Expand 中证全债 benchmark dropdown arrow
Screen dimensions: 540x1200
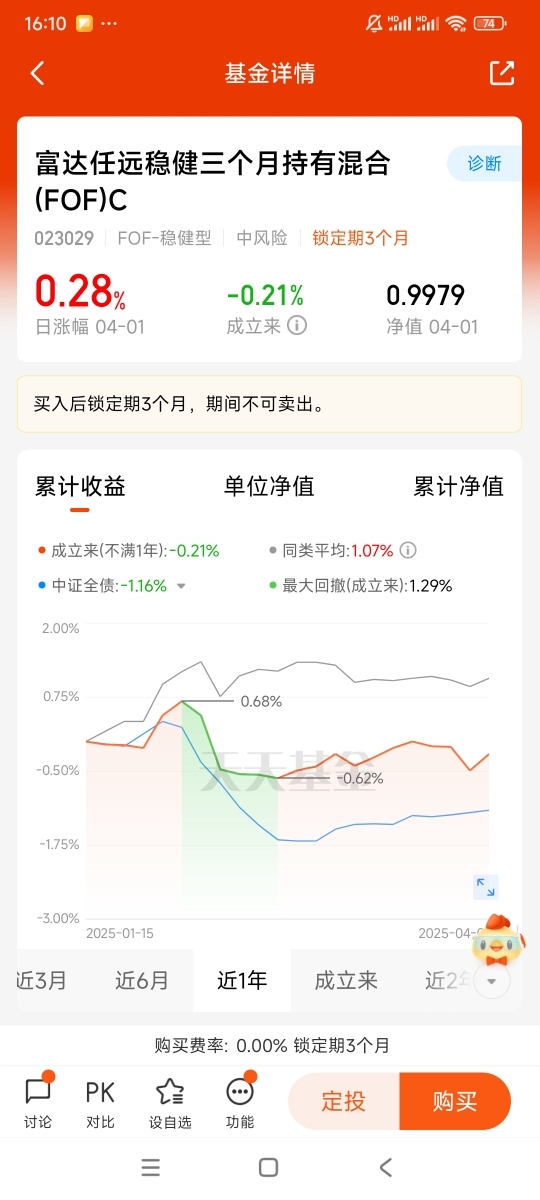pyautogui.click(x=181, y=586)
